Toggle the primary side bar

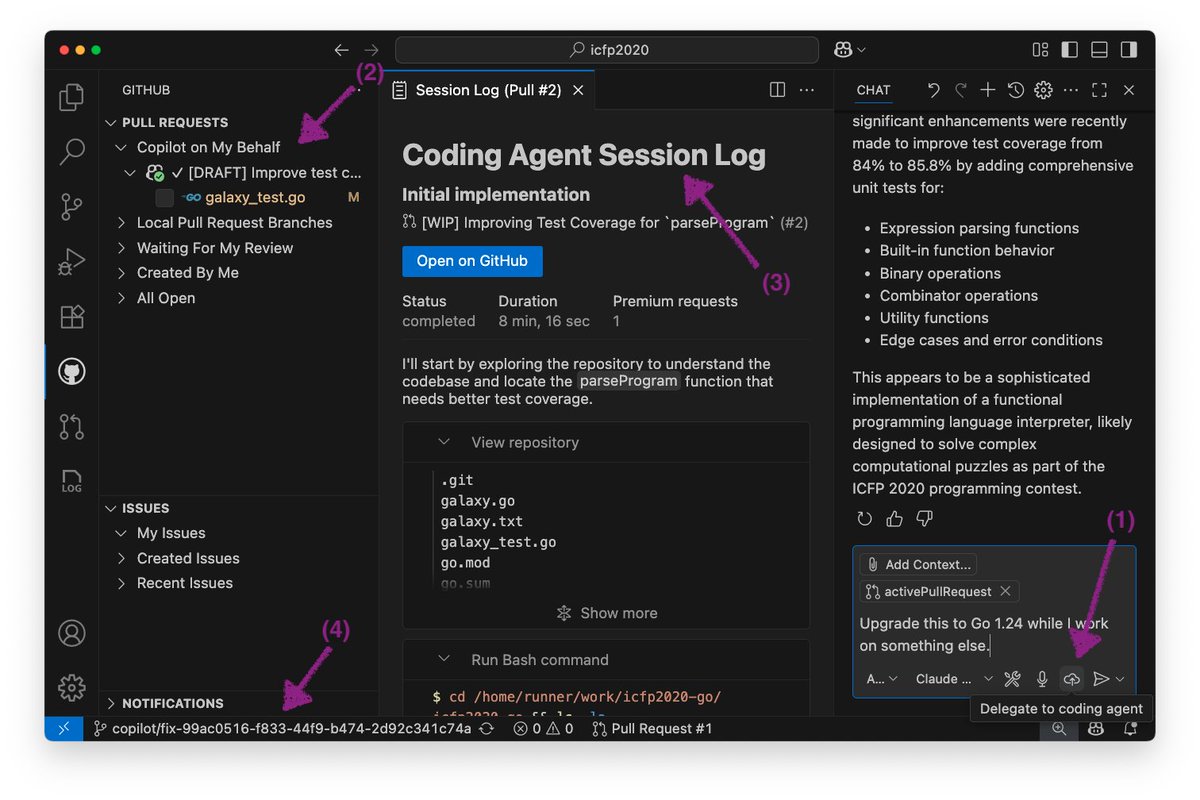tap(1069, 50)
